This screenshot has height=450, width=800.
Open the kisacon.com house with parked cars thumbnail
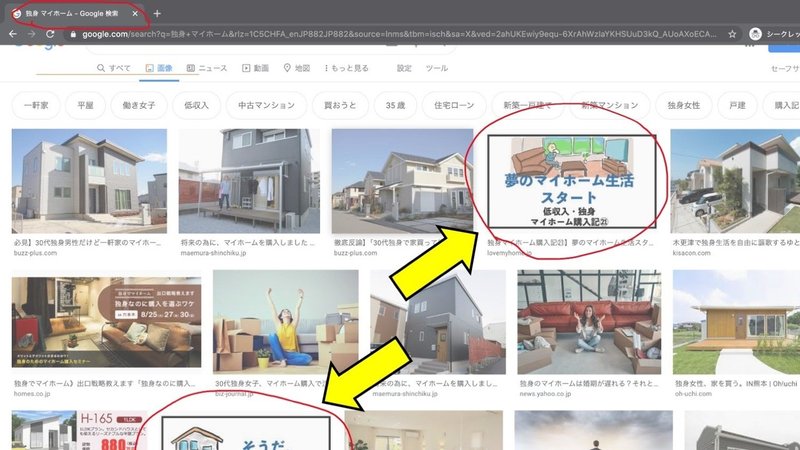click(735, 181)
